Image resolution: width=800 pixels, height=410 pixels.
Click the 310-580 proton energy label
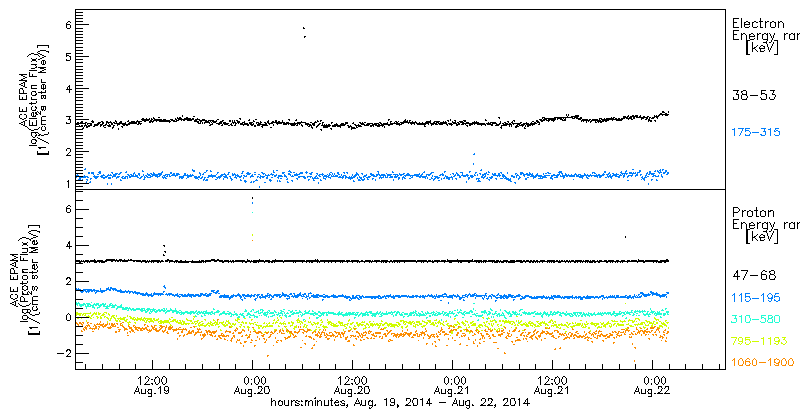point(756,320)
